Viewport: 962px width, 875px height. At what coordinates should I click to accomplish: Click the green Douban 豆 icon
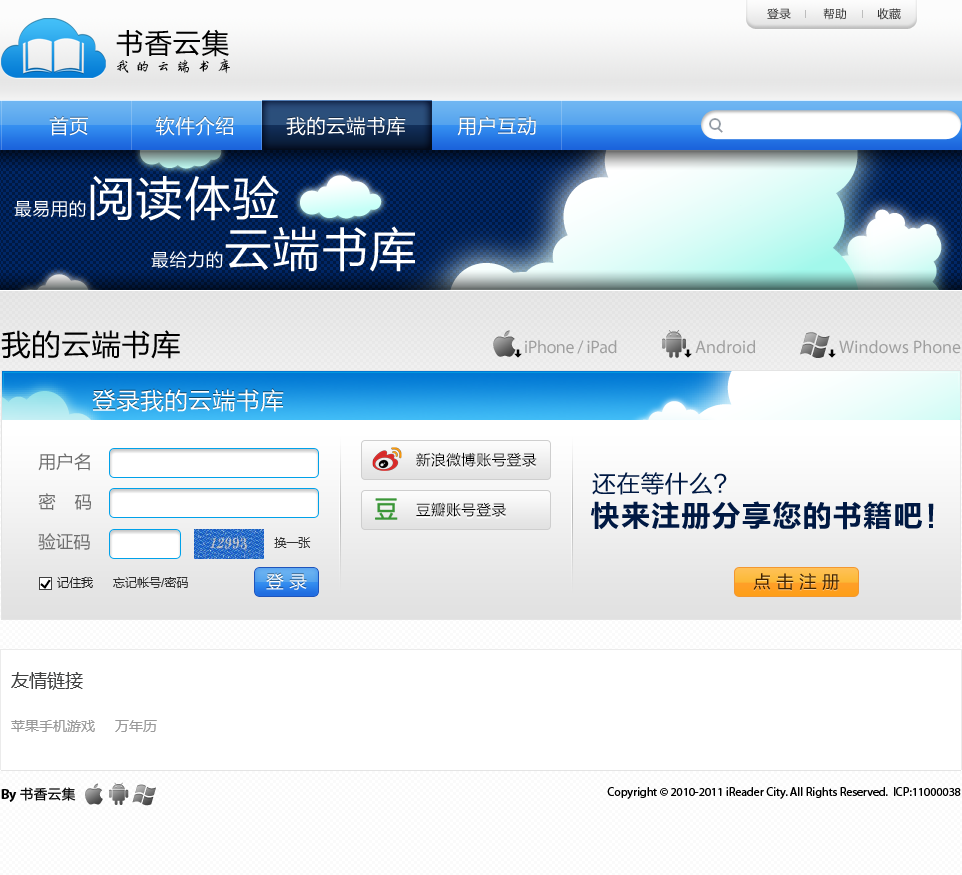click(x=386, y=509)
